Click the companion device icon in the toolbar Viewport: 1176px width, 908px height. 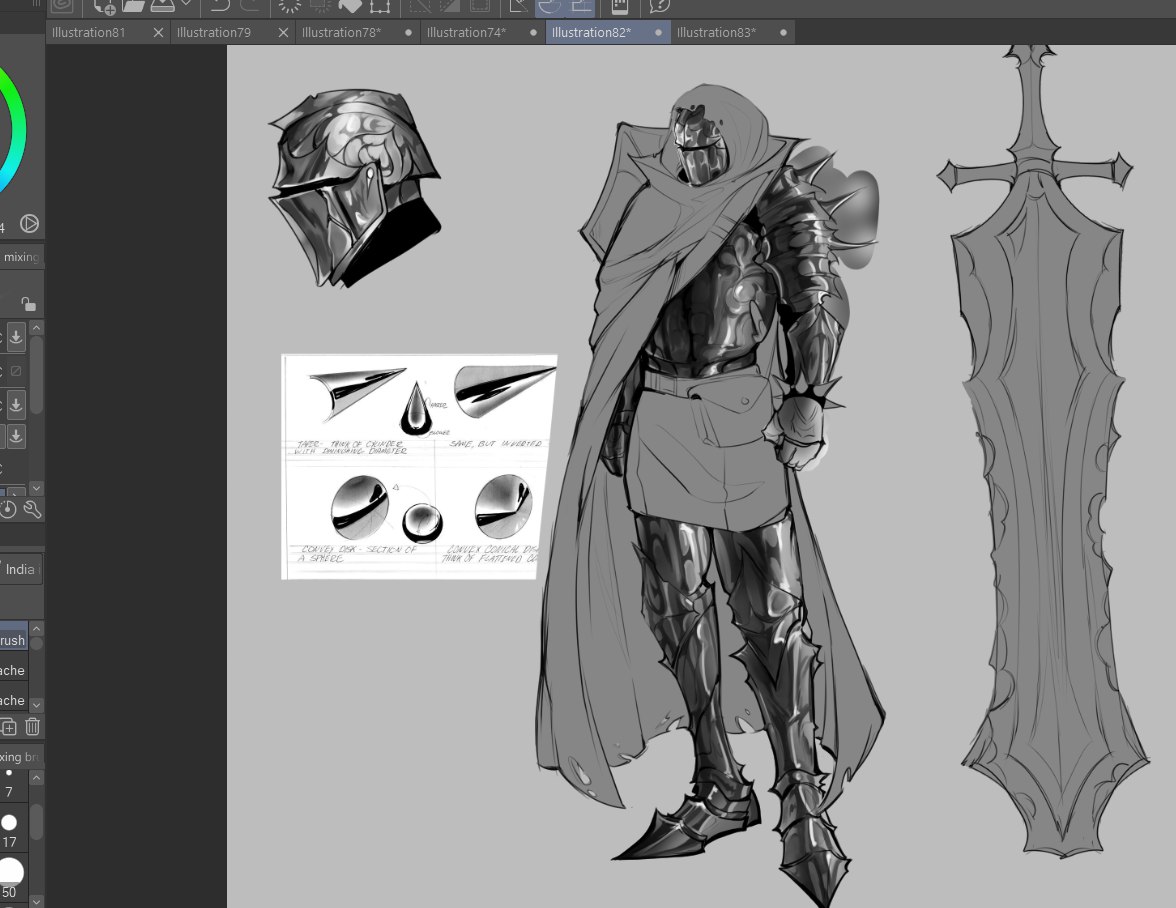click(620, 8)
